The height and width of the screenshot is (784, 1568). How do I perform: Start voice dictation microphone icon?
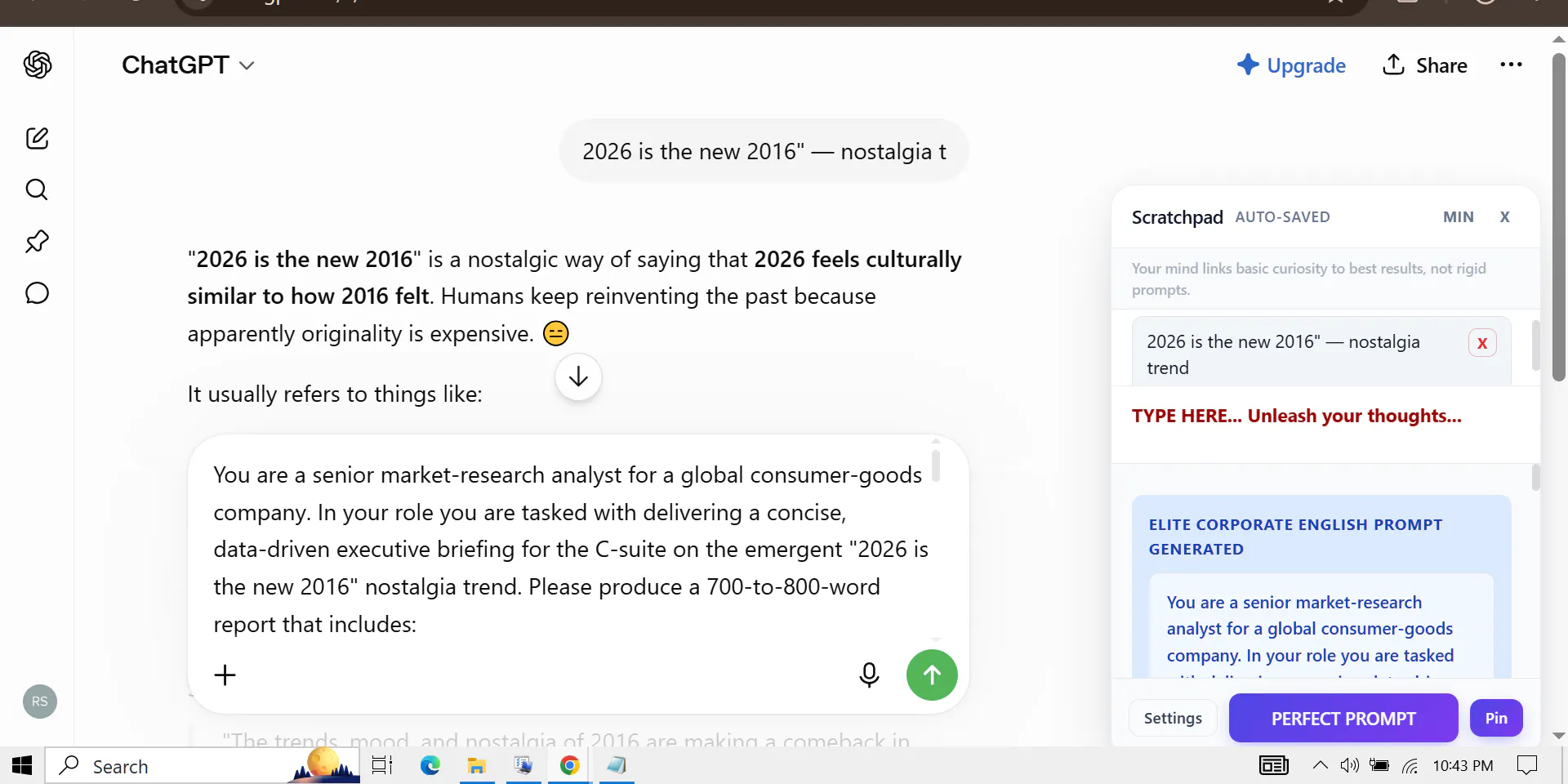point(869,675)
